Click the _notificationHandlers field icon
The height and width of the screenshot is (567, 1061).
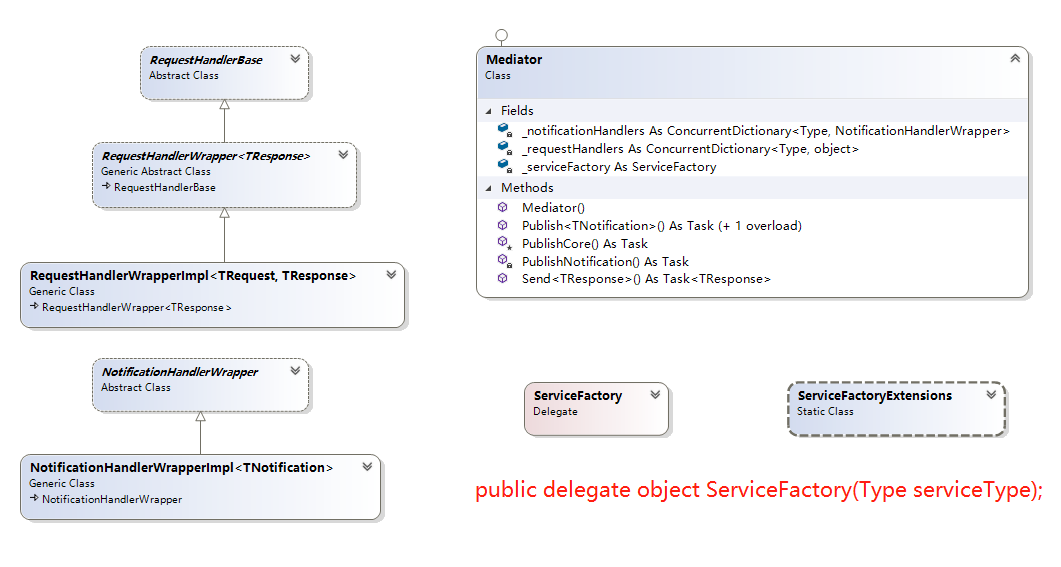click(504, 130)
